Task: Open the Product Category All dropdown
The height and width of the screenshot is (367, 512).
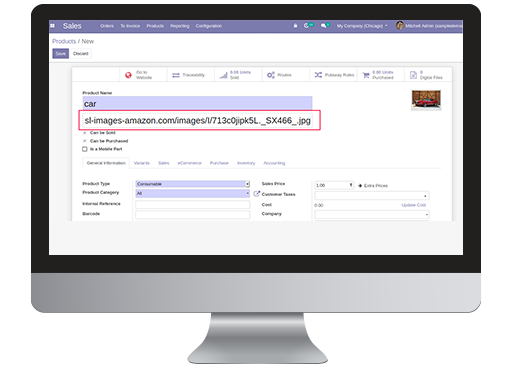Action: pos(193,194)
